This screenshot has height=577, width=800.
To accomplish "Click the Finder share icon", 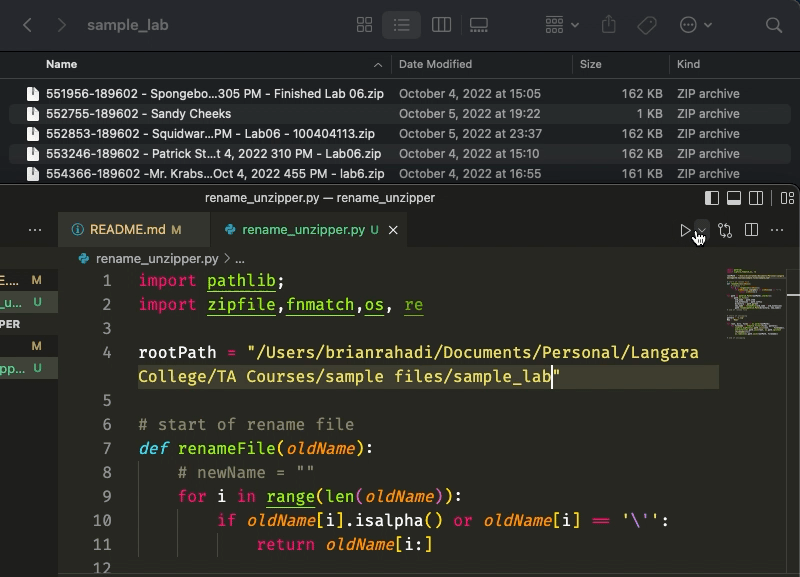I will click(x=609, y=25).
